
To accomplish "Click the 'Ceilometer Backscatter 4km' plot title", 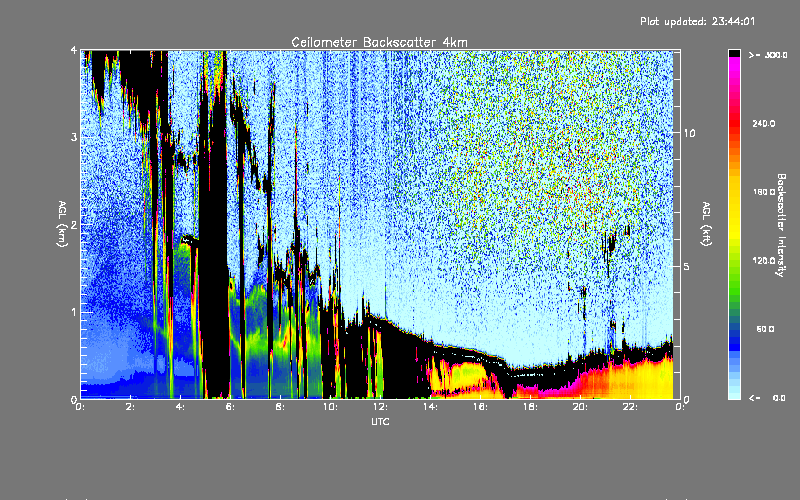I will pos(379,42).
